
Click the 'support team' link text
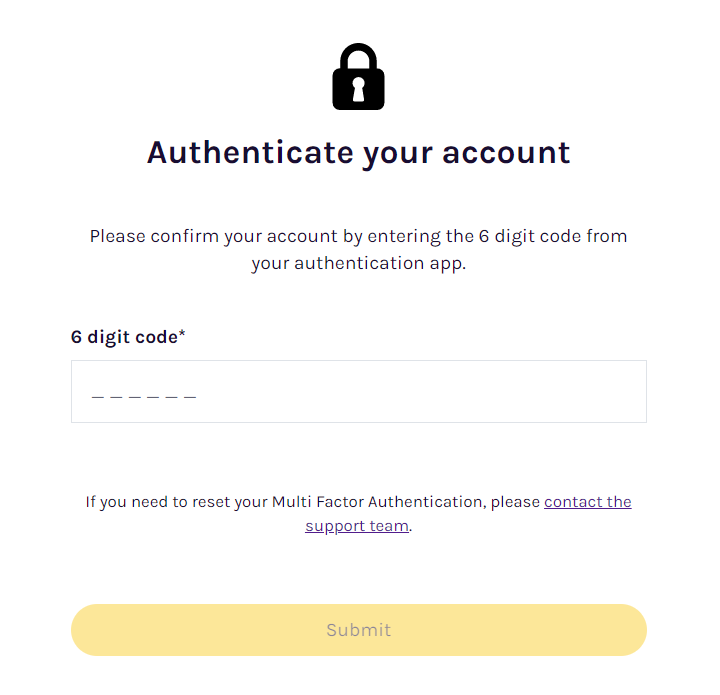click(357, 526)
